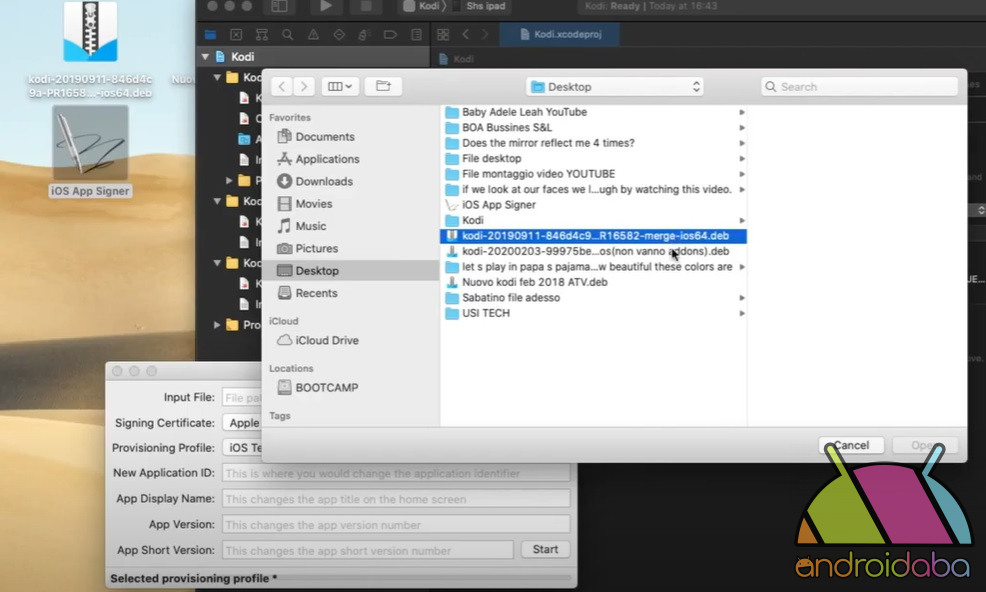Click the Xcode Run play button
This screenshot has width=986, height=592.
tap(326, 6)
